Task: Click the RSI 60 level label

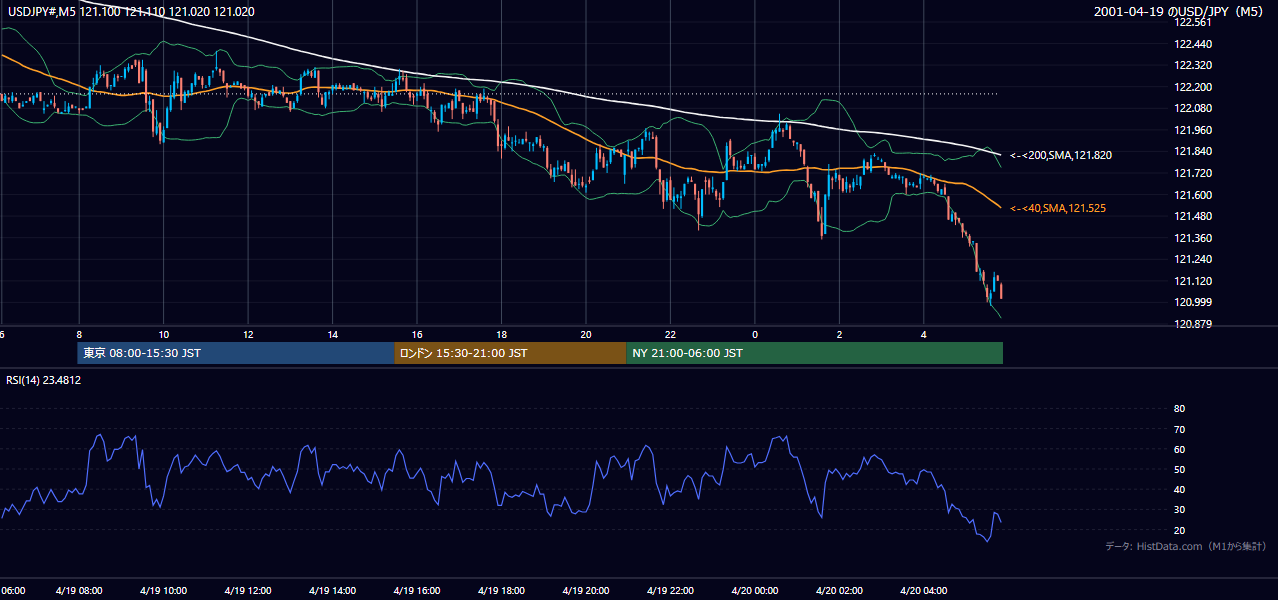Action: coord(1179,449)
